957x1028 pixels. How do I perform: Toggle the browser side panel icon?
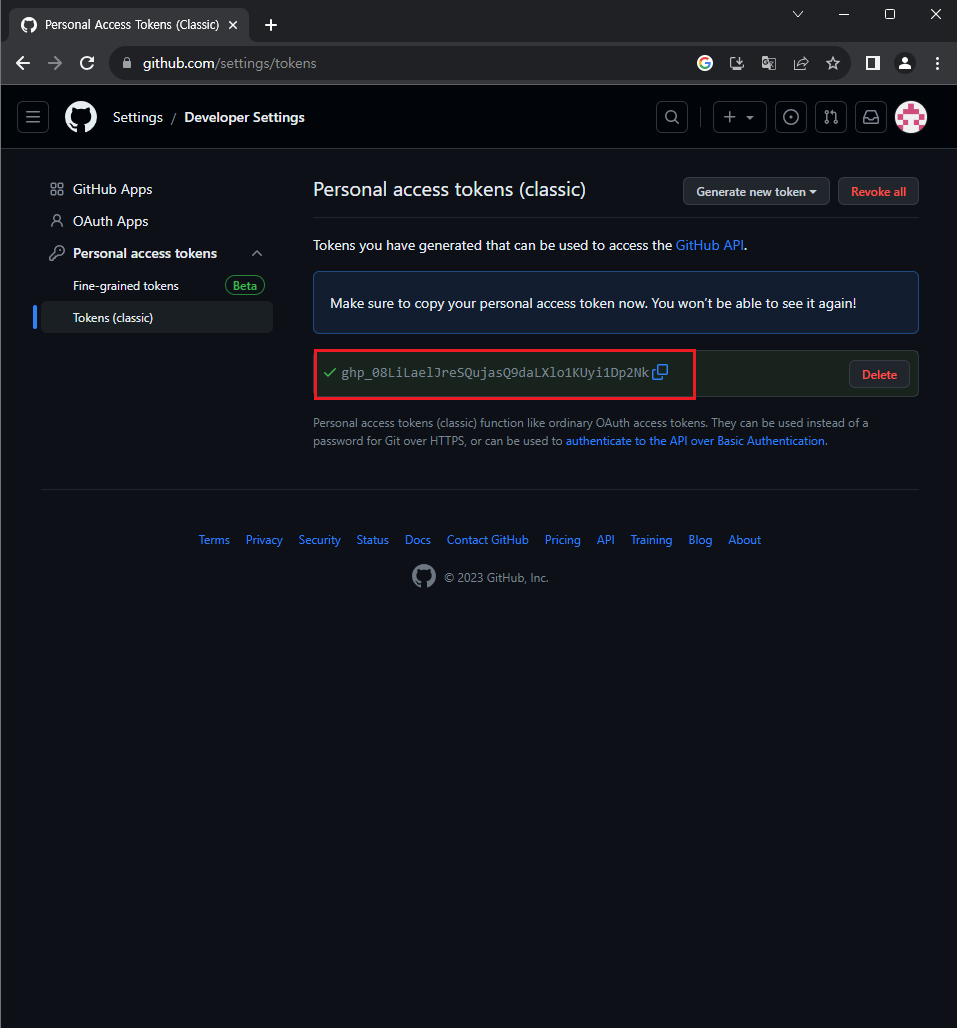point(872,63)
